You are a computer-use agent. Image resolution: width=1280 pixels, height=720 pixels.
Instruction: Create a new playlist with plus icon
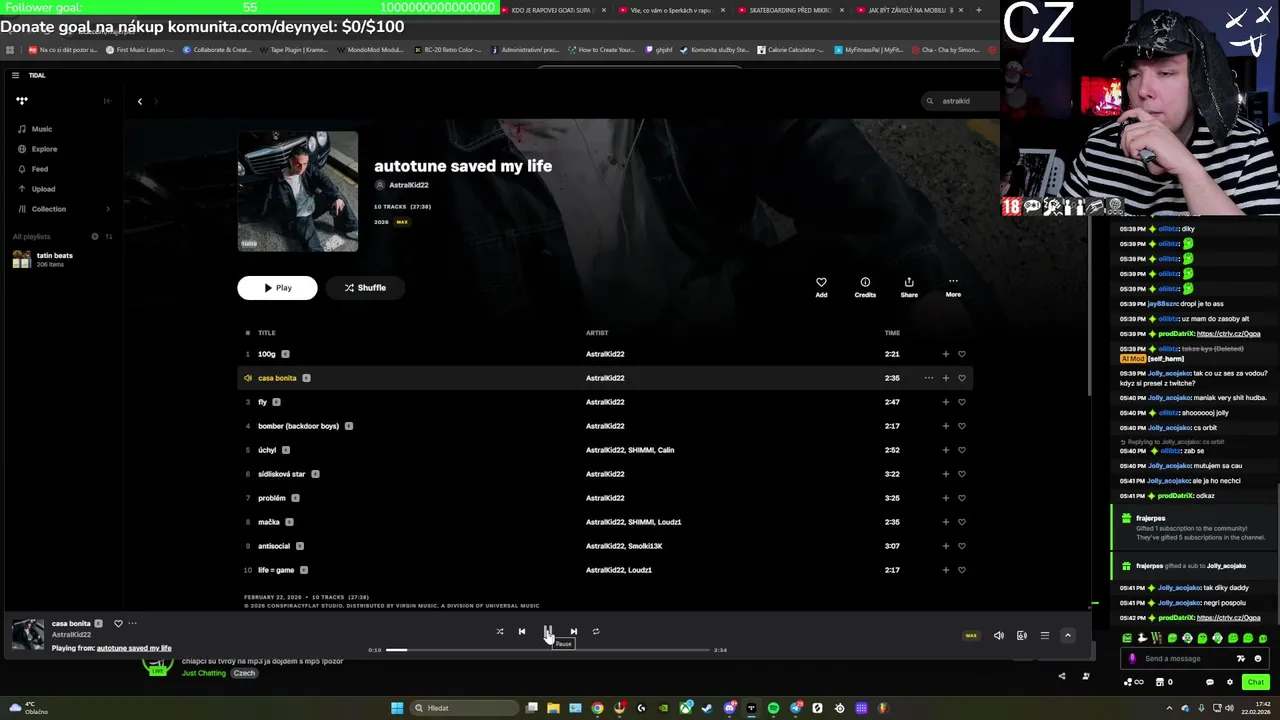[x=95, y=236]
